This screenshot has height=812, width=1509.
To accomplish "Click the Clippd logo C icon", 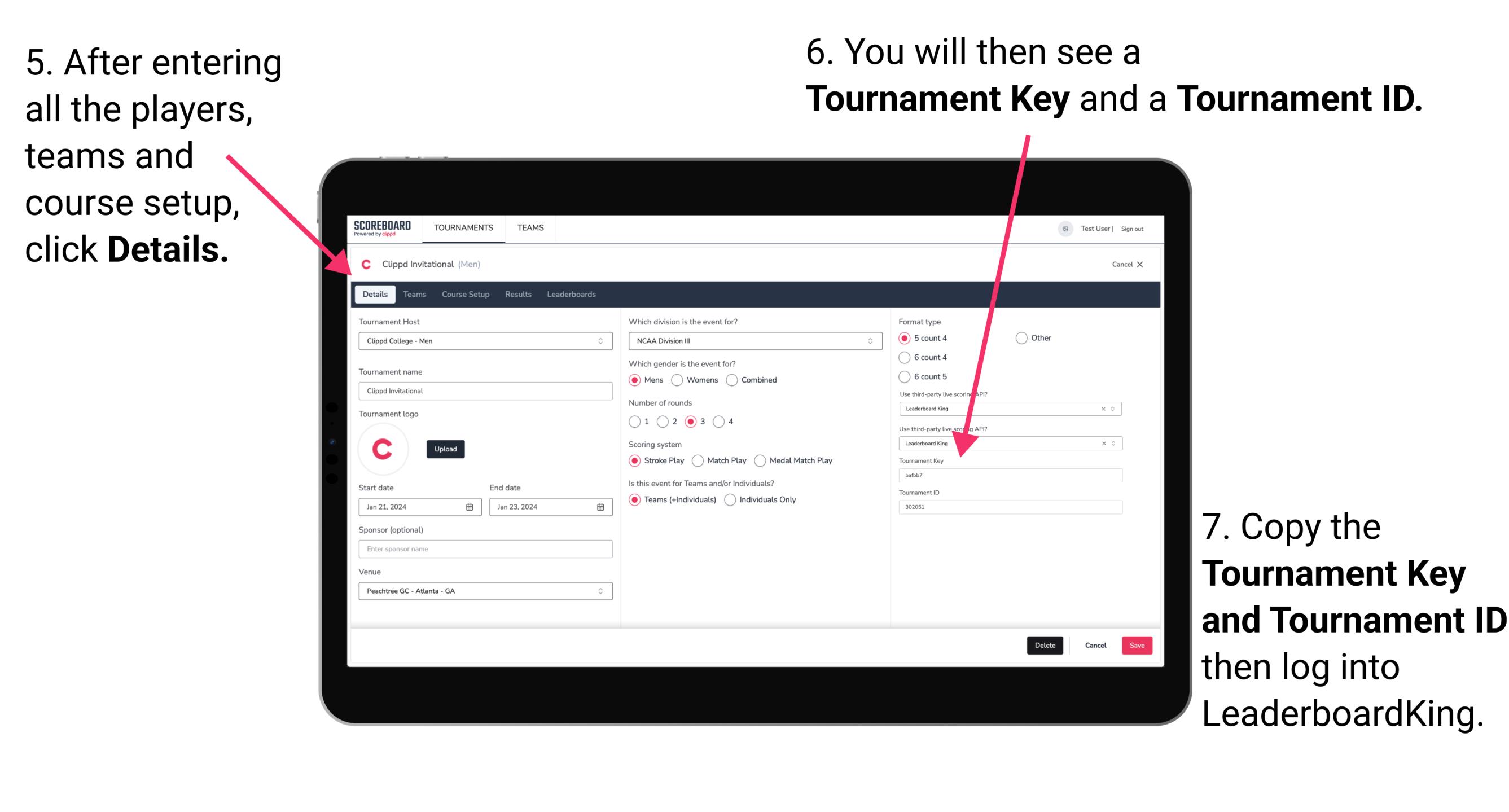I will coord(367,263).
